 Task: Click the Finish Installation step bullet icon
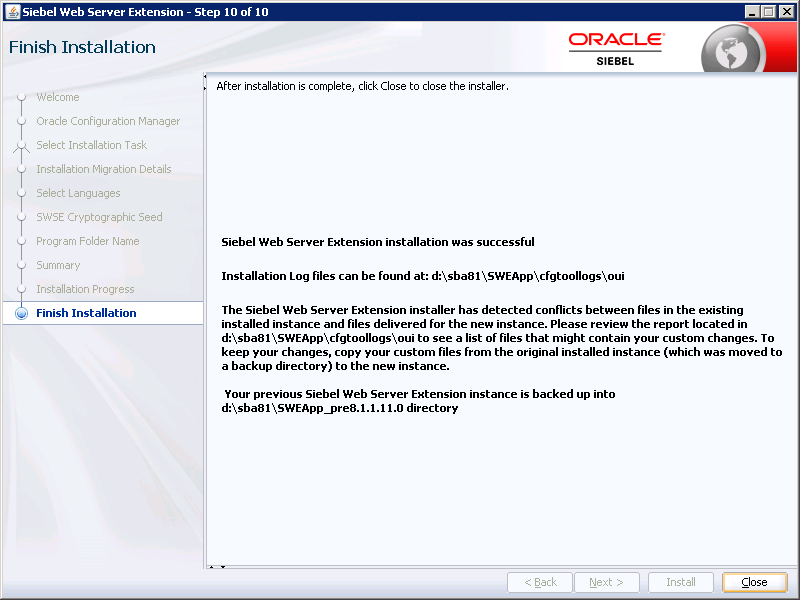coord(21,313)
